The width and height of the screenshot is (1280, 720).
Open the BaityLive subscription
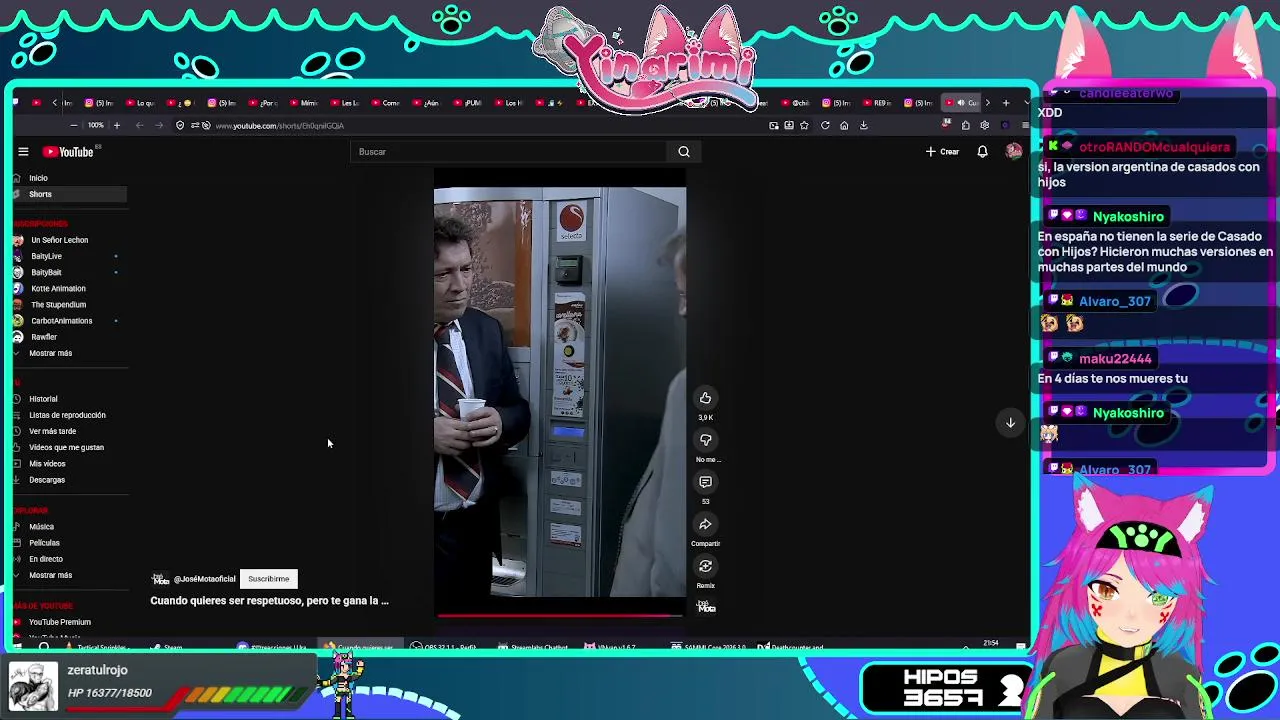click(x=46, y=256)
